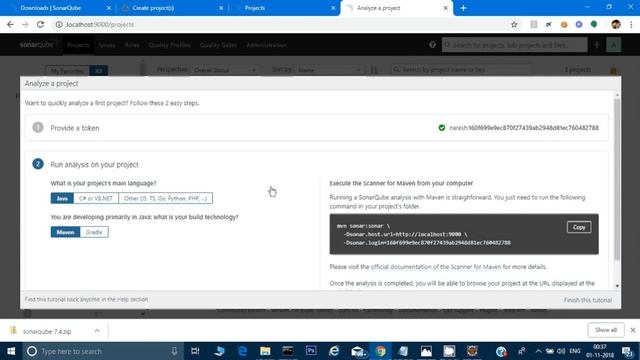Click the Run analysis on your project heading

pos(94,164)
